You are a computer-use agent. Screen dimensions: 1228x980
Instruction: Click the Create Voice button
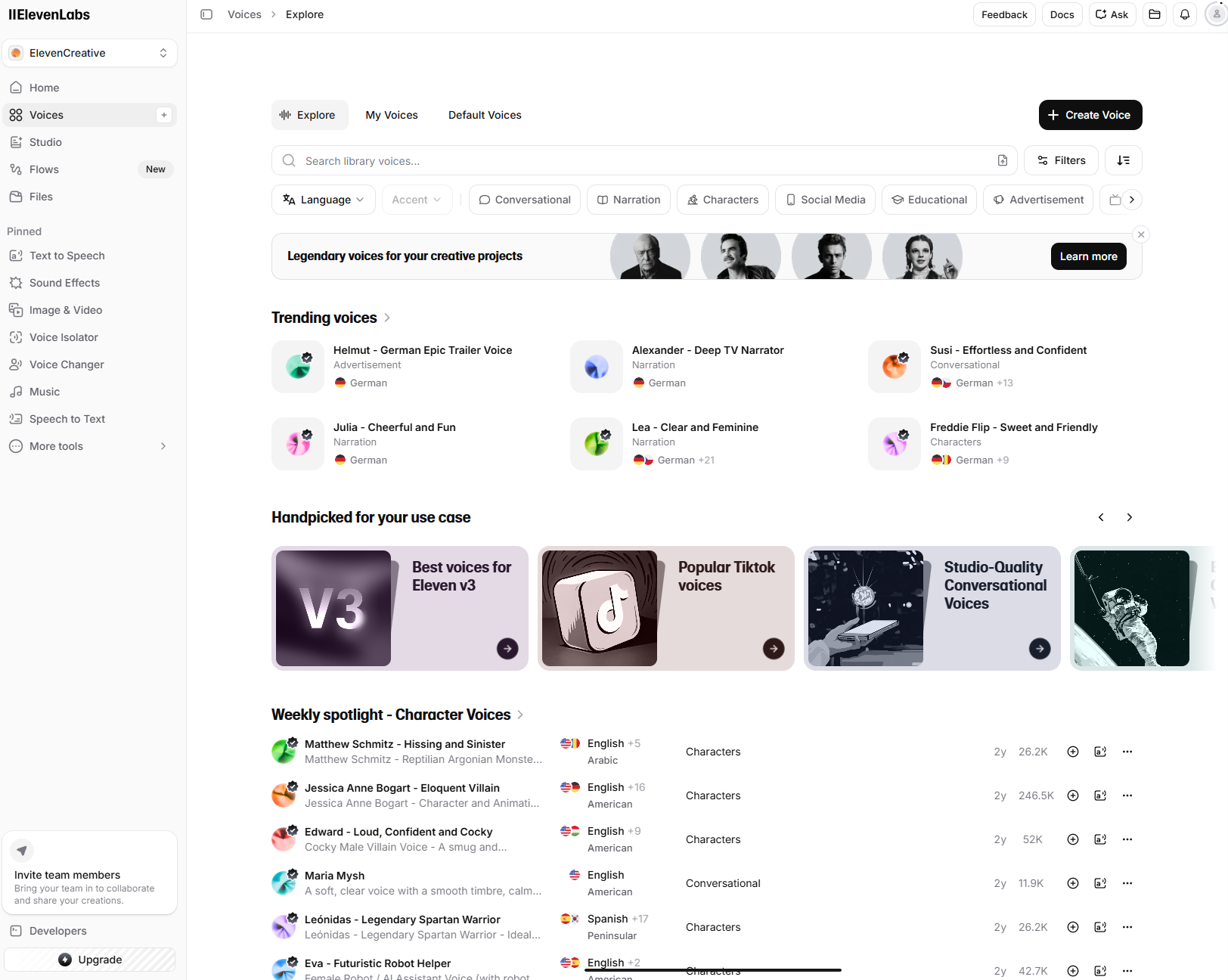[1090, 115]
